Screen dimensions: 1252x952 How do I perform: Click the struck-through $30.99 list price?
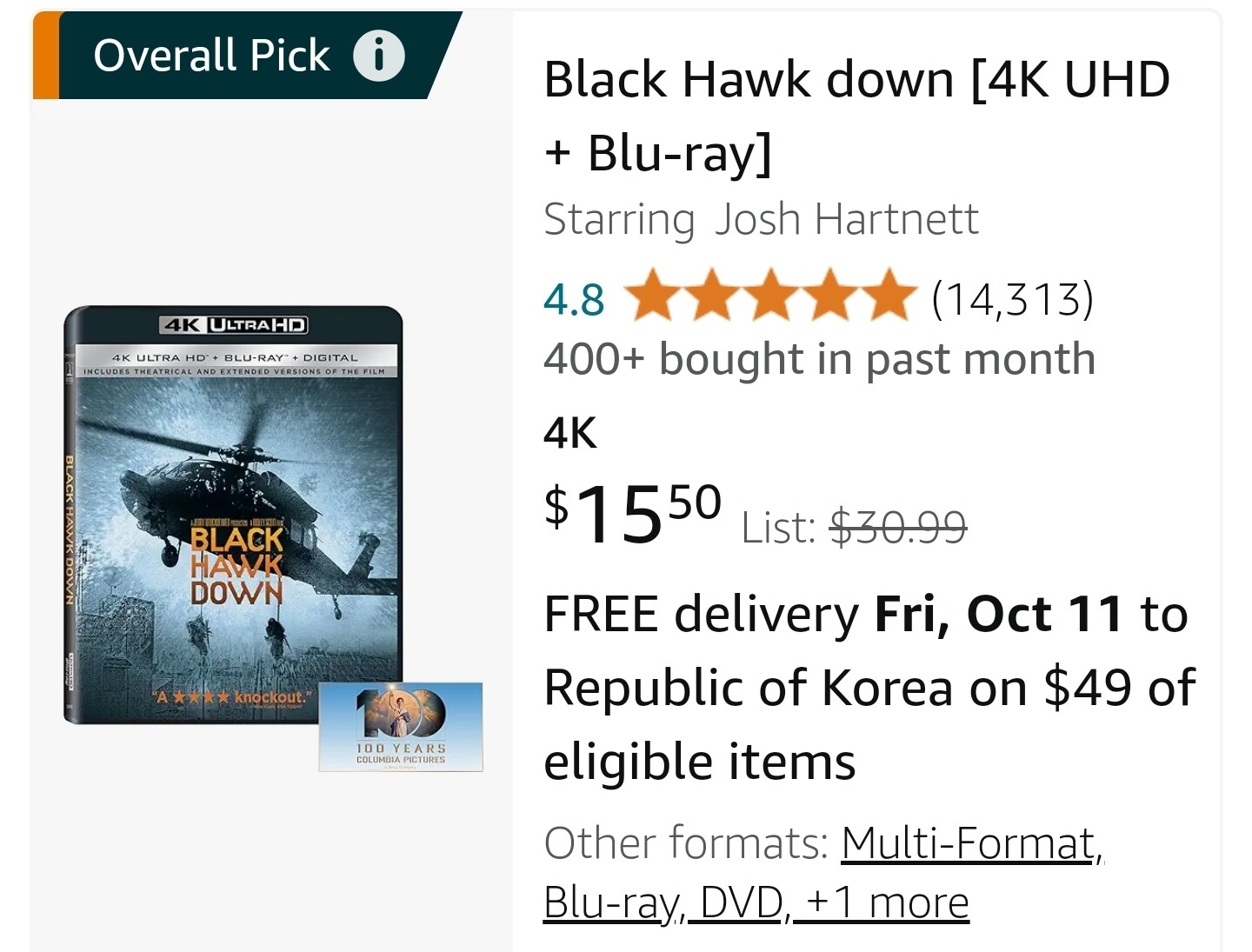click(x=898, y=527)
